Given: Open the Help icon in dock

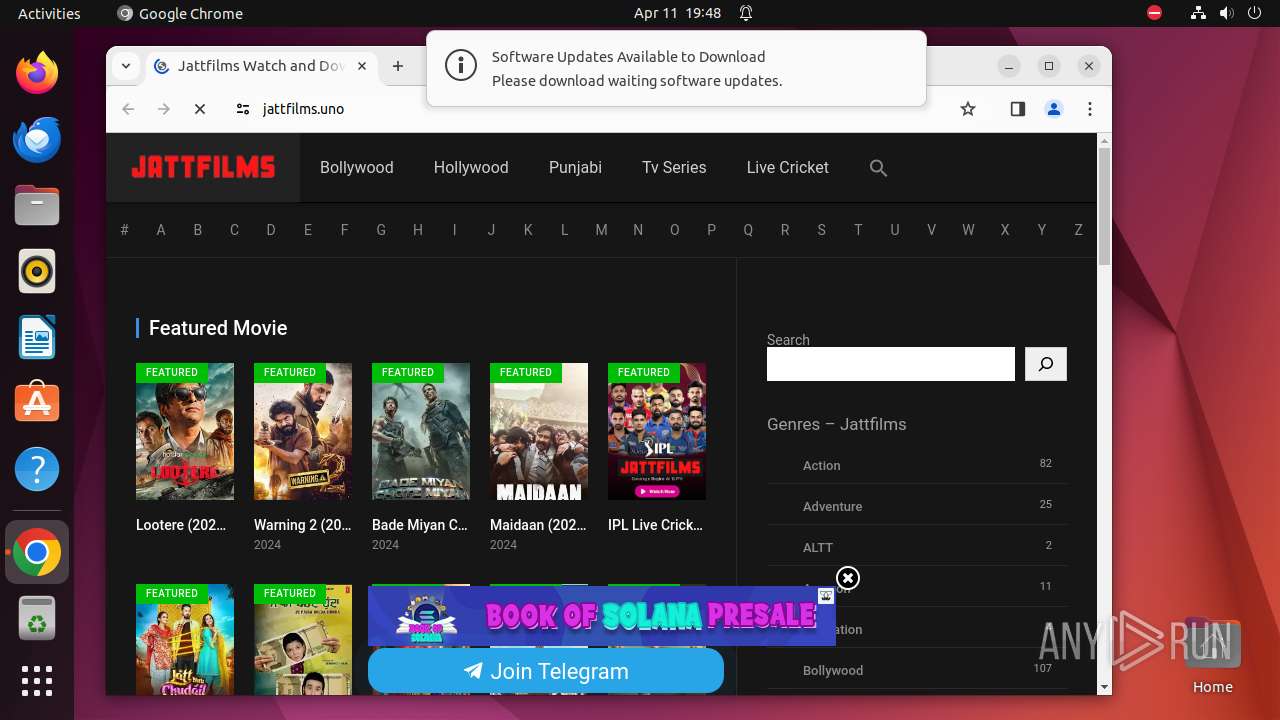Looking at the screenshot, I should [x=37, y=469].
